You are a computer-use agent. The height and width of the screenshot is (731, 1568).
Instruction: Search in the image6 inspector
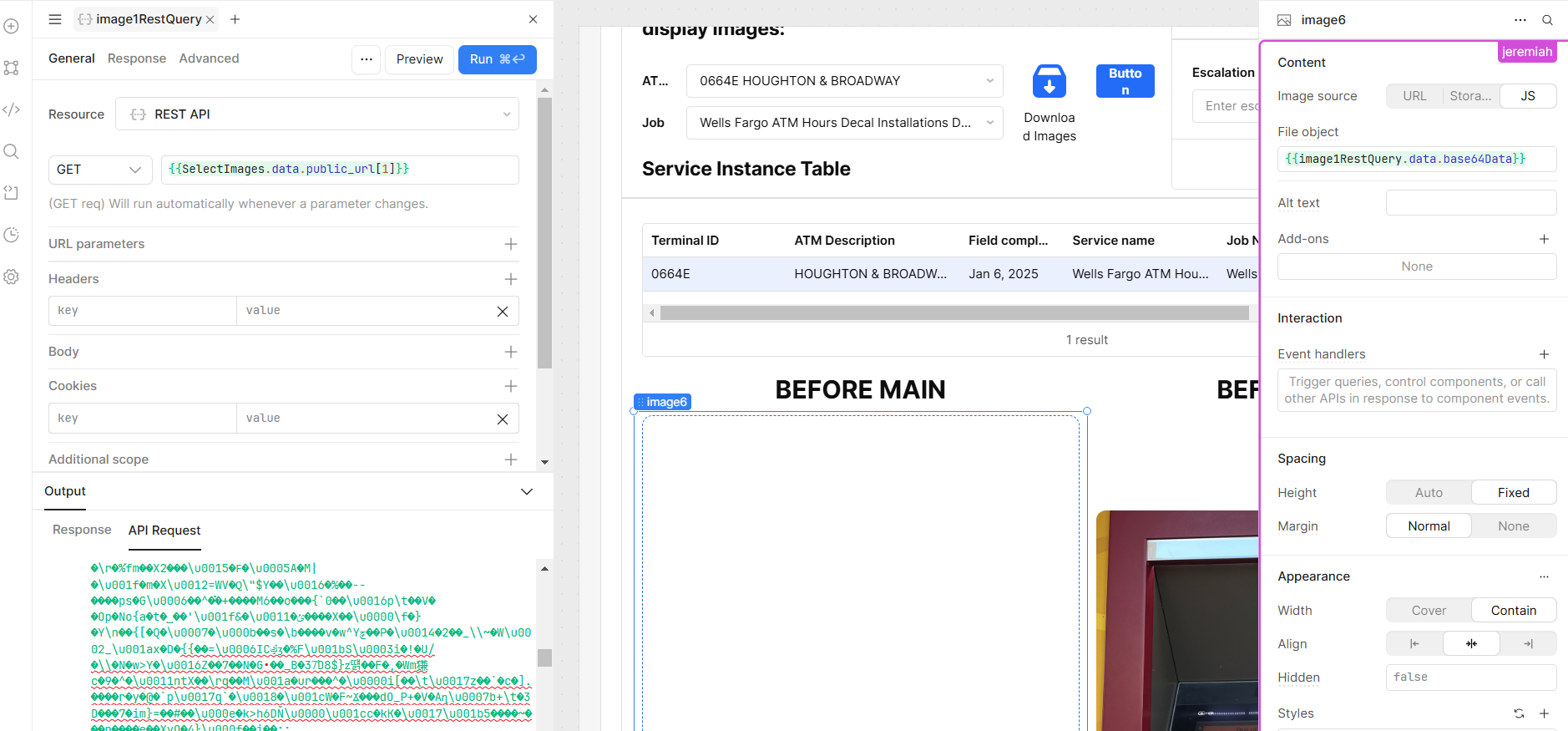(1547, 20)
